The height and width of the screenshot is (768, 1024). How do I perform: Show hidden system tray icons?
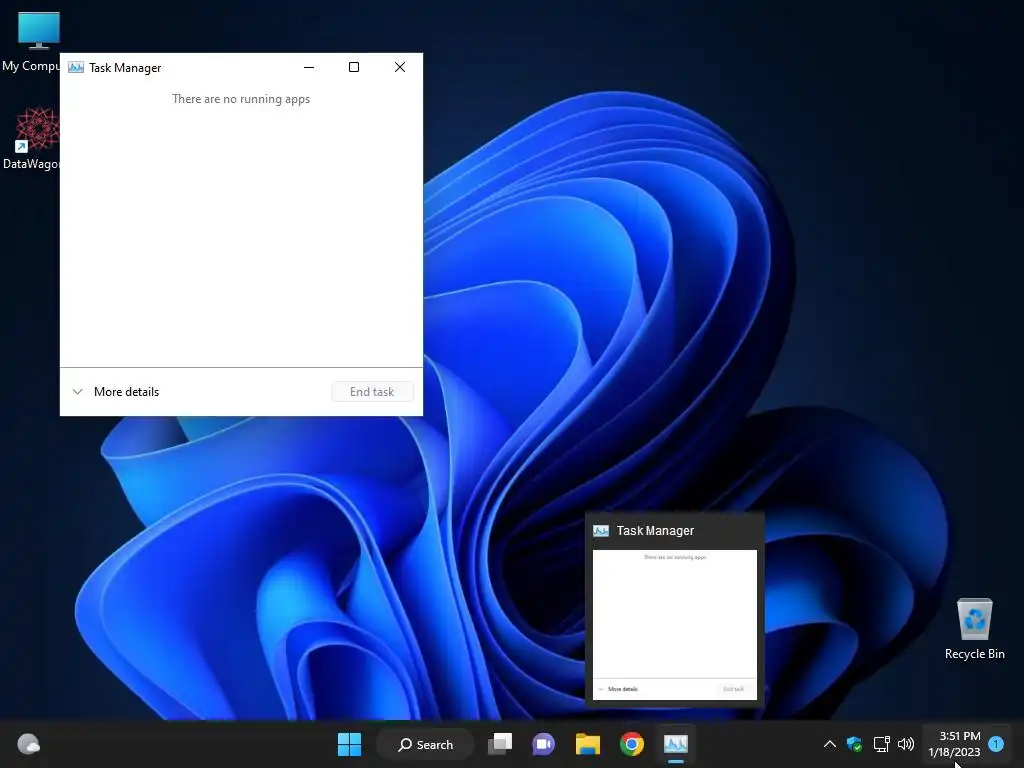[829, 744]
